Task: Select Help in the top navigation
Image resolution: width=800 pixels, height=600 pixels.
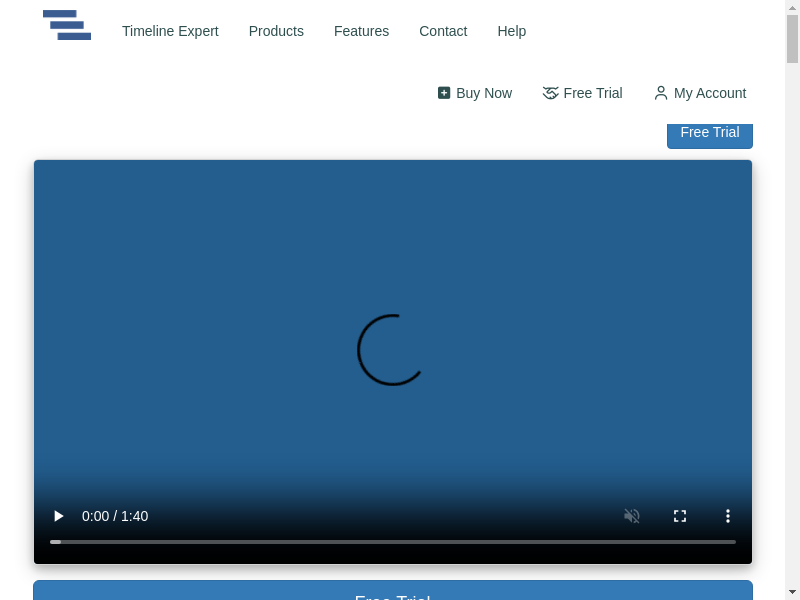Action: coord(511,31)
